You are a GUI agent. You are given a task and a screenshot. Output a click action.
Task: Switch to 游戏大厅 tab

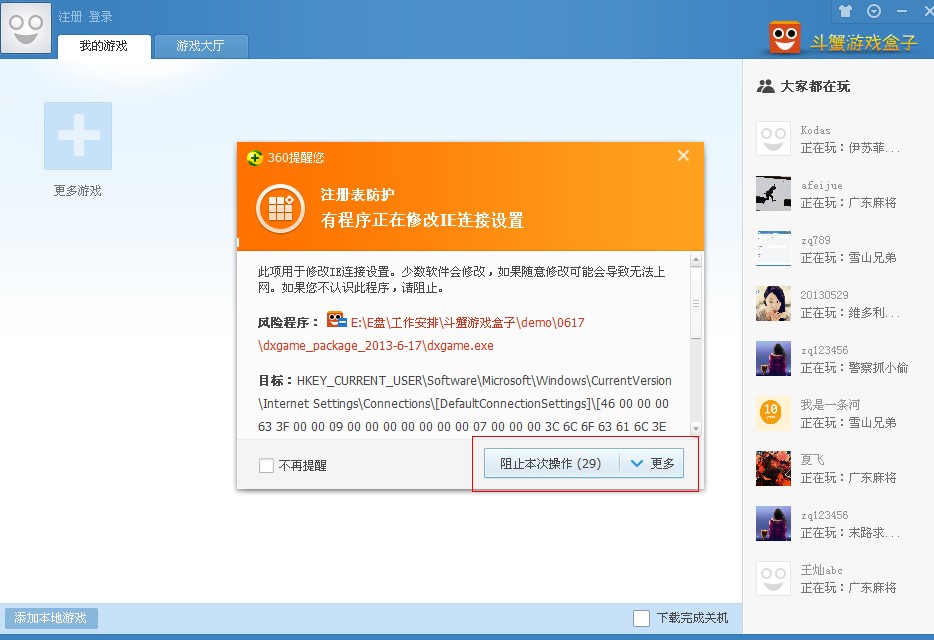click(201, 46)
